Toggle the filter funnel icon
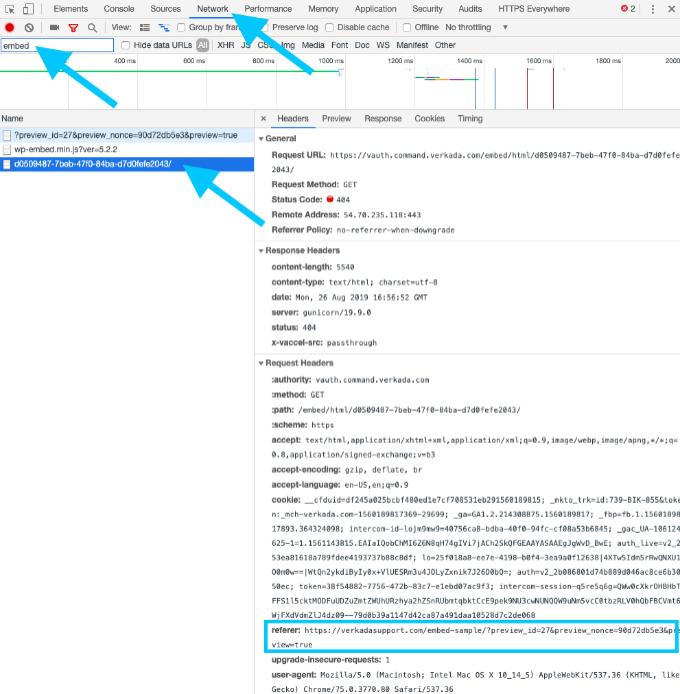The height and width of the screenshot is (694, 680). click(73, 27)
